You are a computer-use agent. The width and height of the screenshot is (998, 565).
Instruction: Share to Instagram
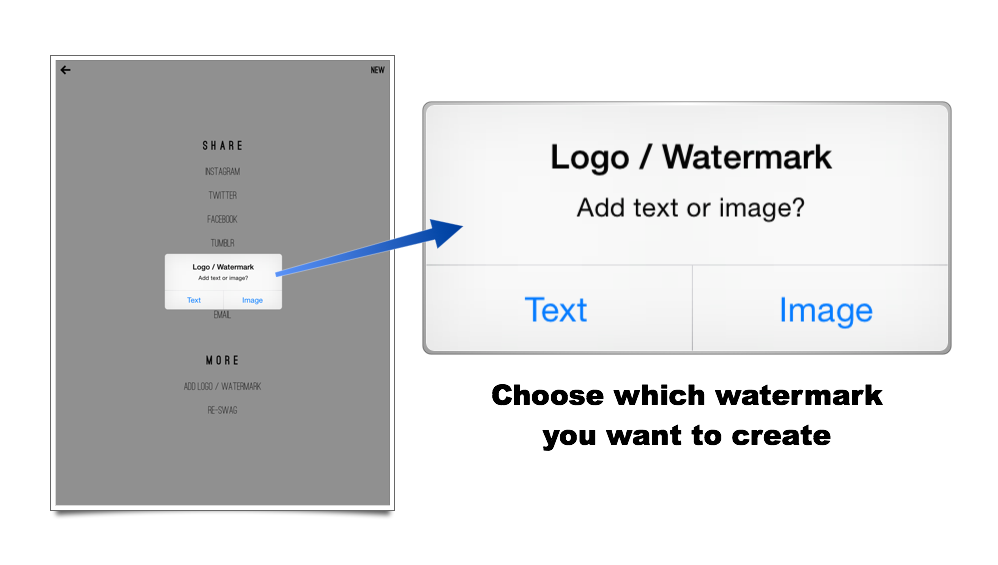click(x=222, y=172)
